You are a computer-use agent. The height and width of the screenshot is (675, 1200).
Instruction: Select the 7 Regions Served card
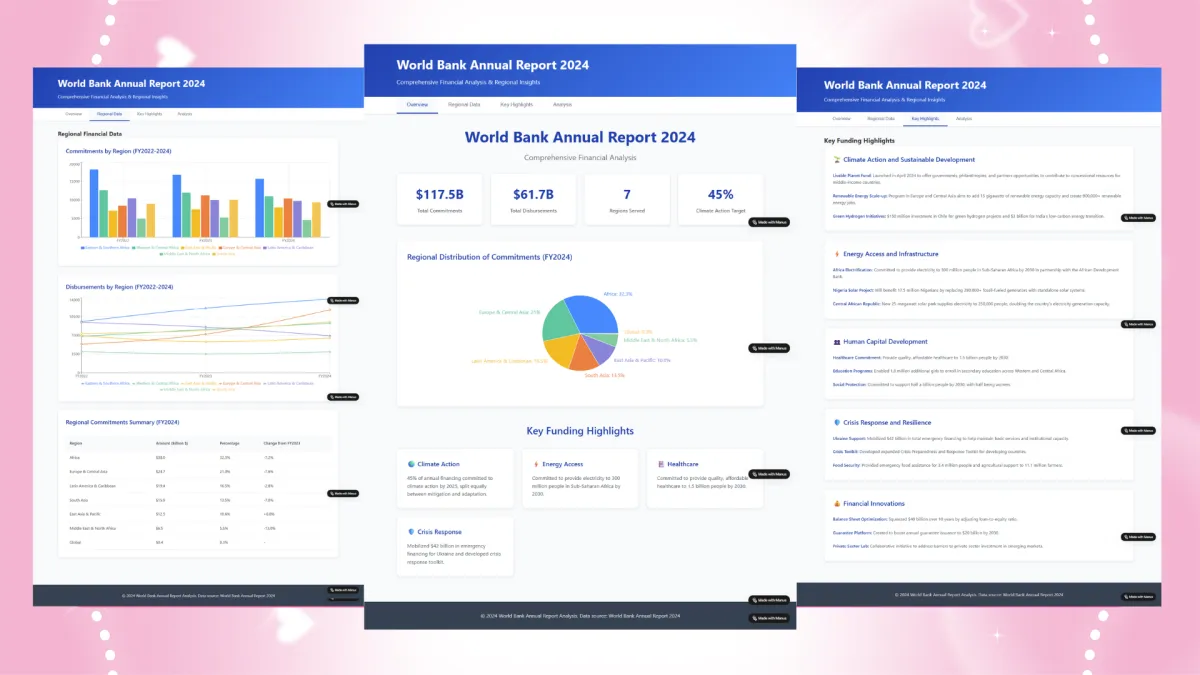(x=627, y=199)
